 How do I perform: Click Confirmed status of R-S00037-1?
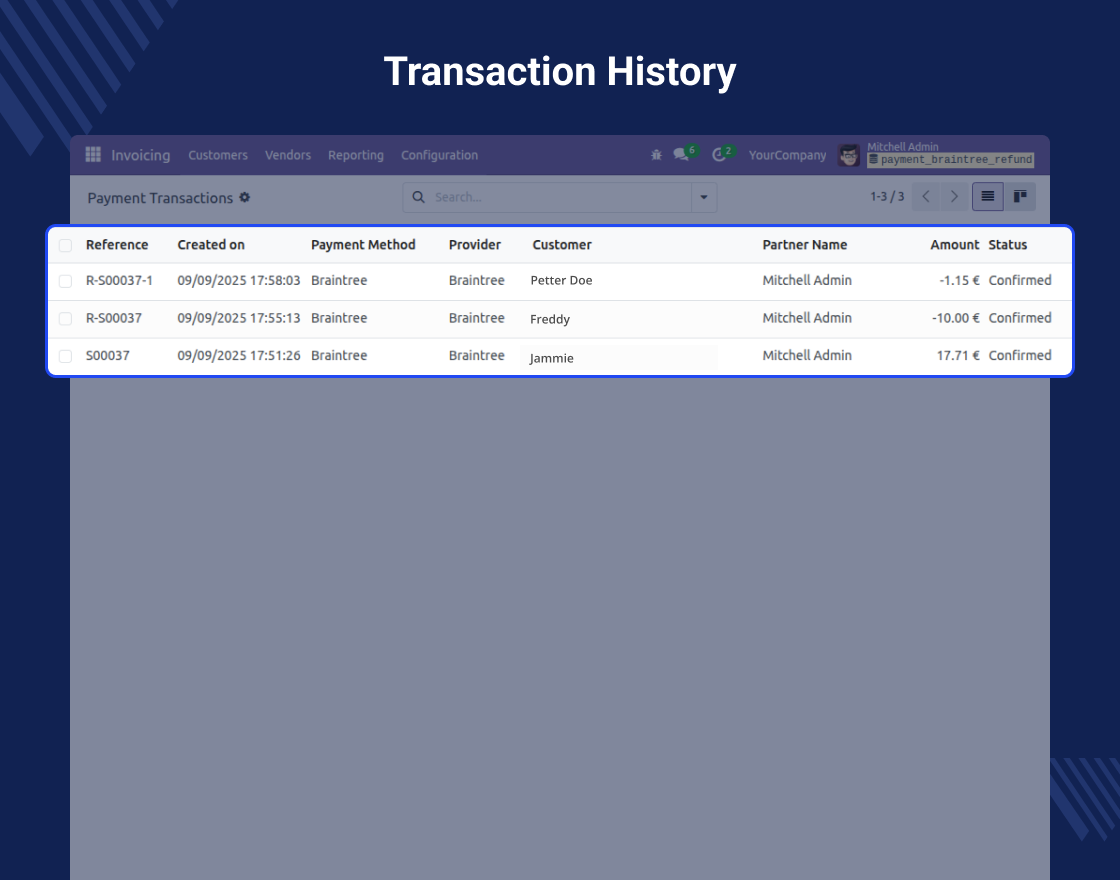(x=1020, y=281)
